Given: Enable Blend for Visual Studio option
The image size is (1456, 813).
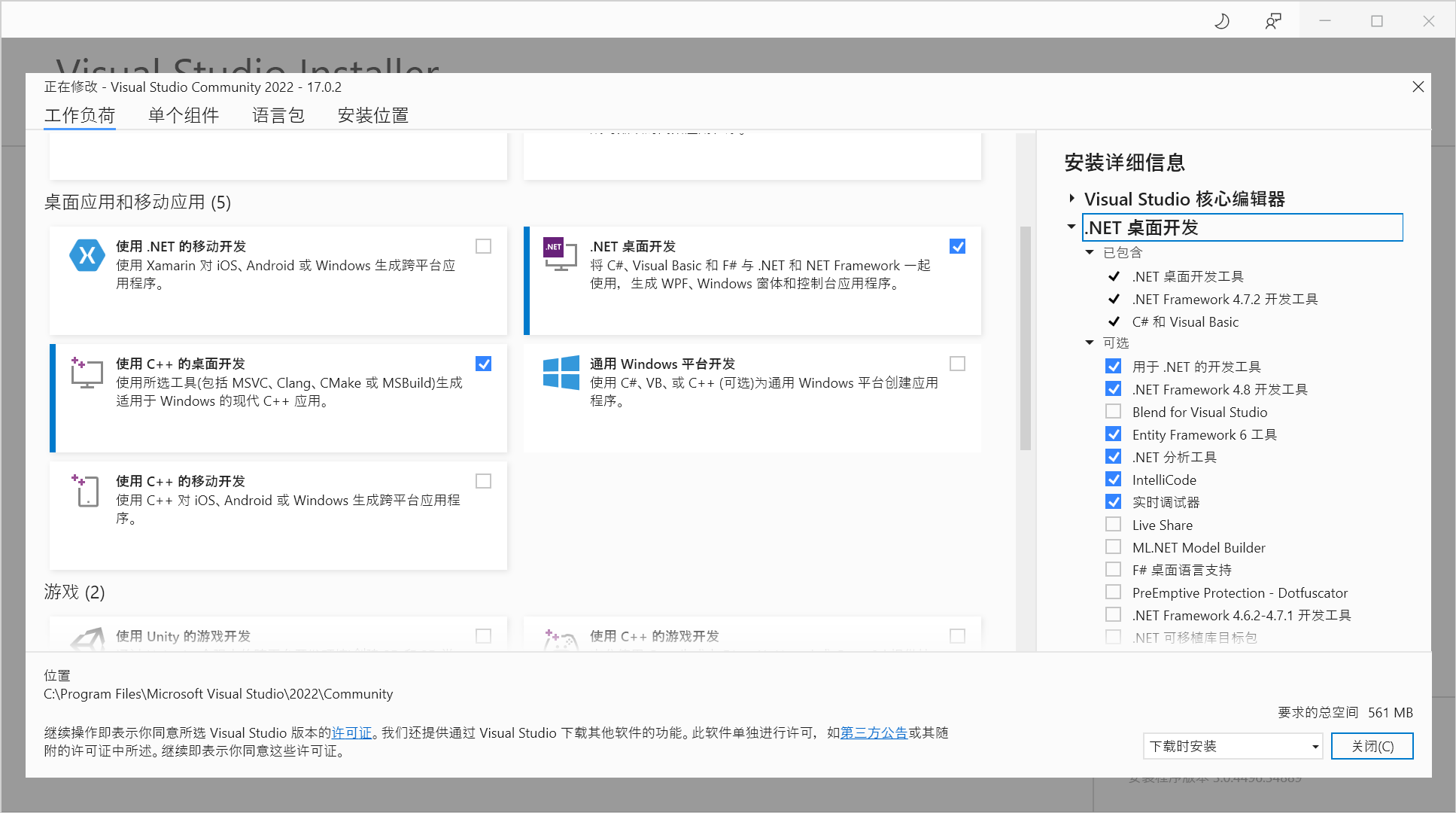Looking at the screenshot, I should pos(1113,412).
